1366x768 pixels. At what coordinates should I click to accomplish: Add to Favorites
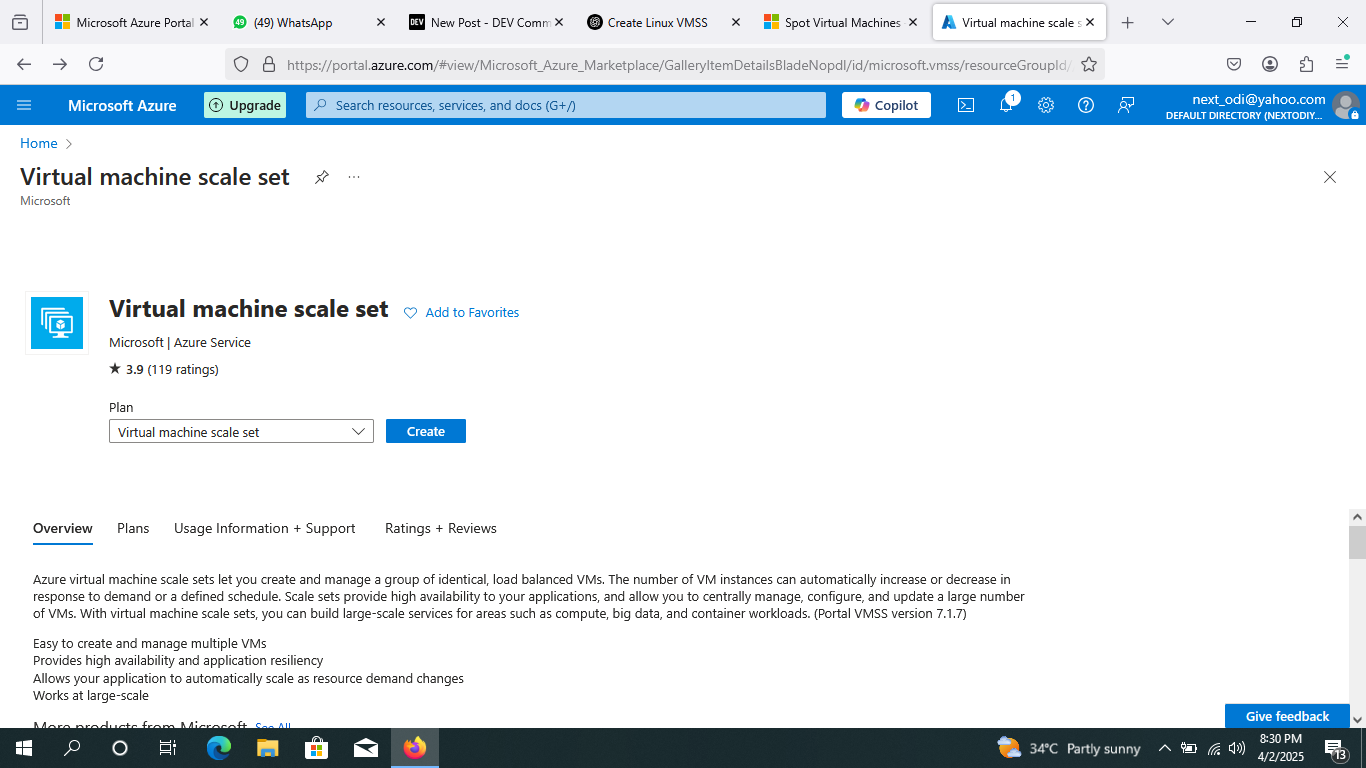pyautogui.click(x=461, y=313)
